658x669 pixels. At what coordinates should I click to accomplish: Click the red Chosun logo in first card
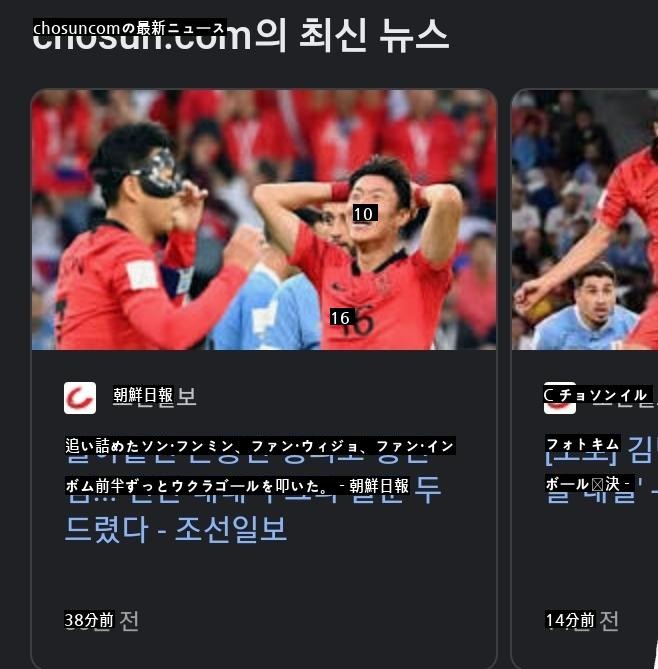(x=80, y=398)
